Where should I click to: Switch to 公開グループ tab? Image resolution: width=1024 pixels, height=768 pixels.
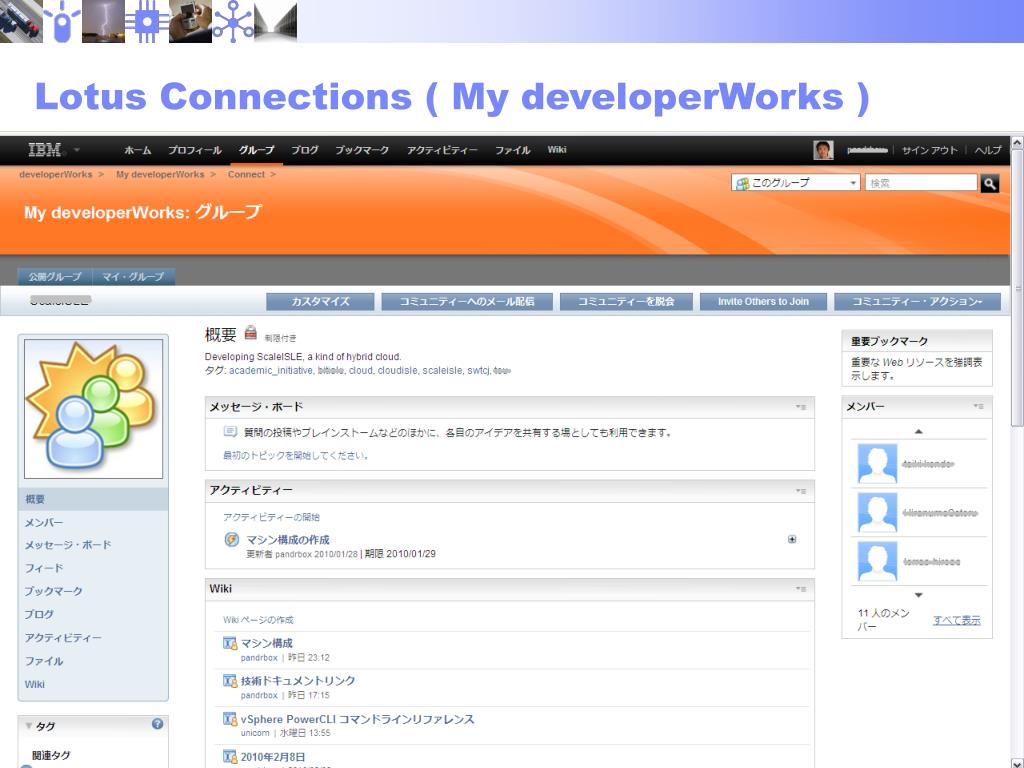coord(55,277)
